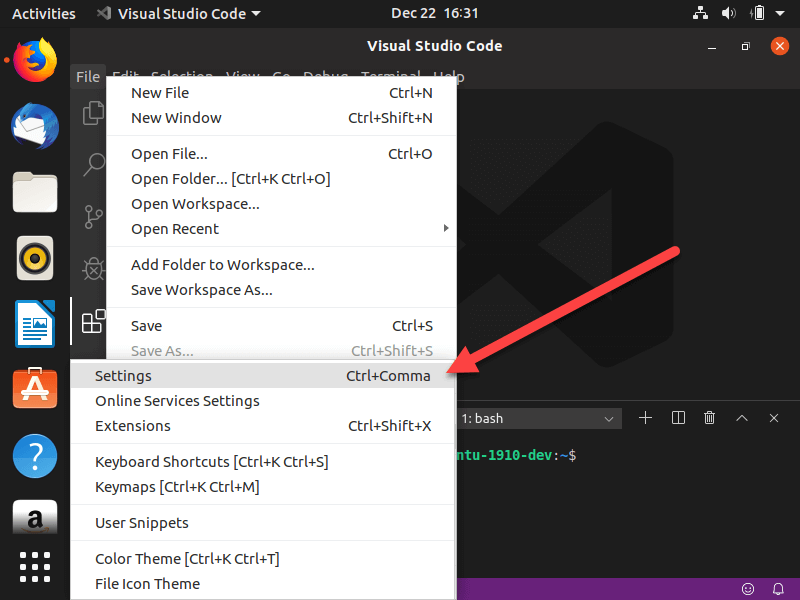The width and height of the screenshot is (800, 600).
Task: Select Color Theme entry
Action: tap(262, 559)
